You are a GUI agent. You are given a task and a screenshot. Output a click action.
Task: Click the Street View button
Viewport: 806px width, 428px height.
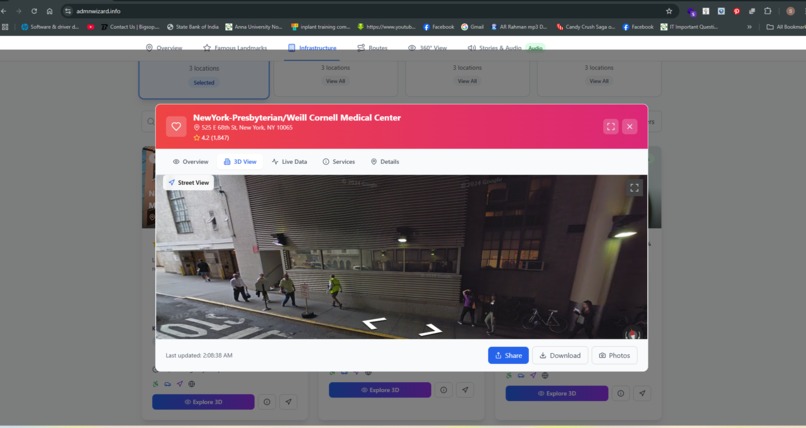click(189, 182)
